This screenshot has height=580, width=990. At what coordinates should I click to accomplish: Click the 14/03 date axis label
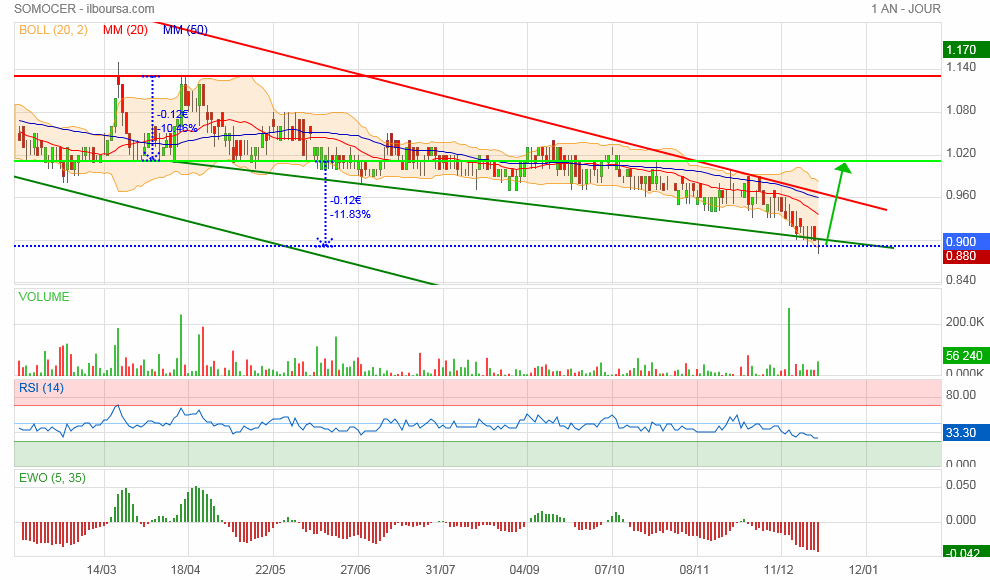[101, 570]
